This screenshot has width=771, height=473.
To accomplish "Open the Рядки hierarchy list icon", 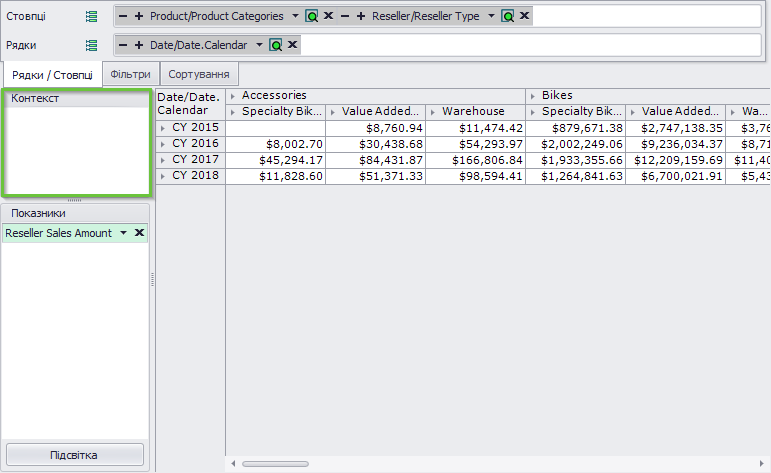I will 91,45.
